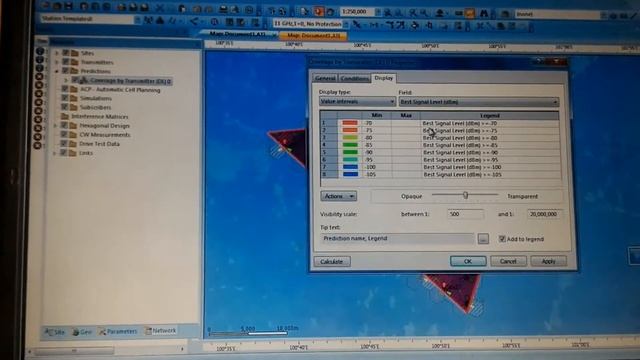Click the Apply button
The image size is (640, 360).
click(x=549, y=261)
